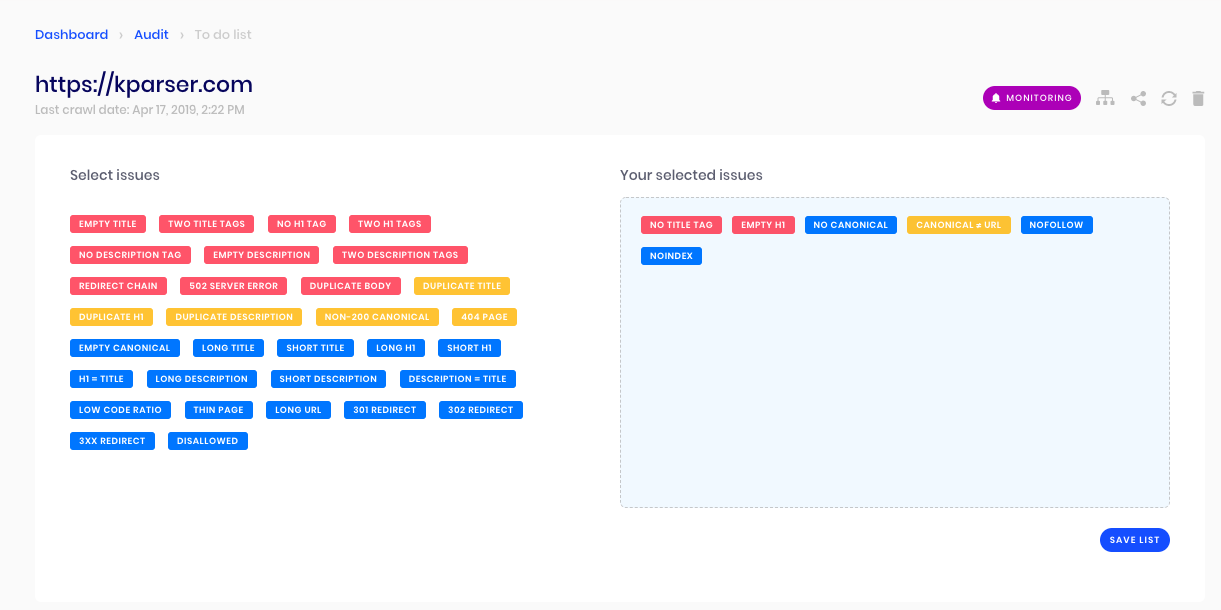Add the 301 Redirect issue
1221x610 pixels.
tap(385, 410)
